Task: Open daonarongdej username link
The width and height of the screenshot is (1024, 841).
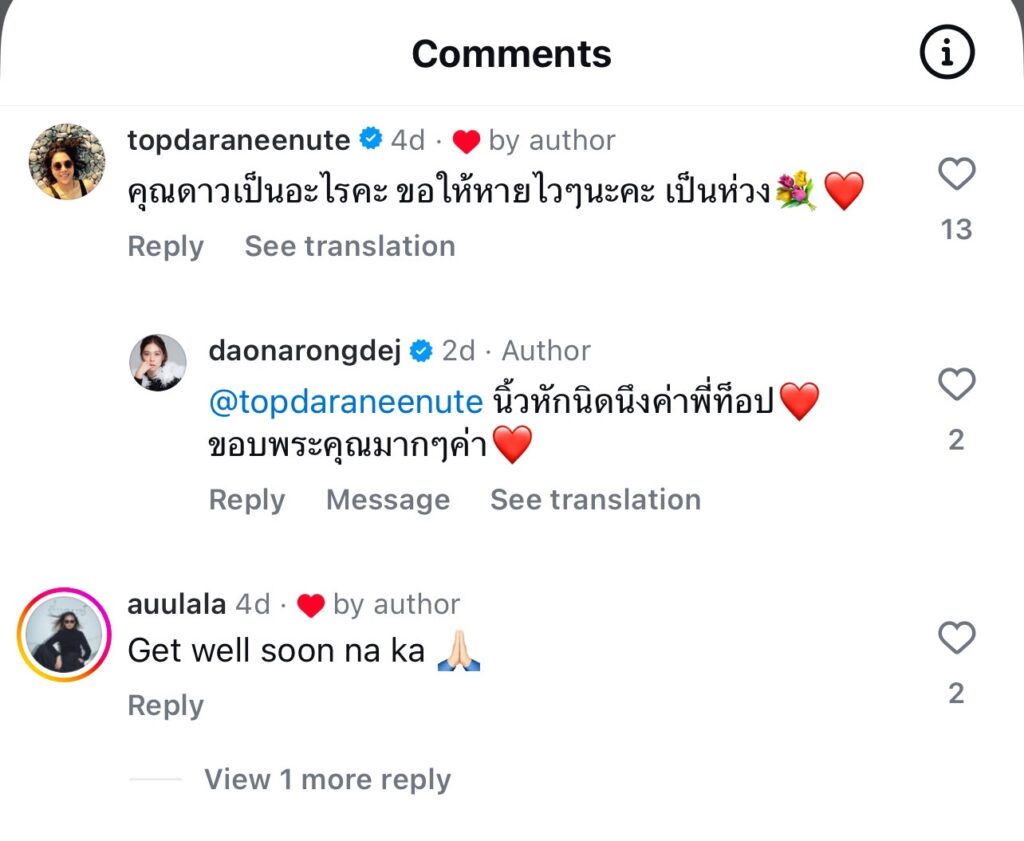Action: coord(305,351)
